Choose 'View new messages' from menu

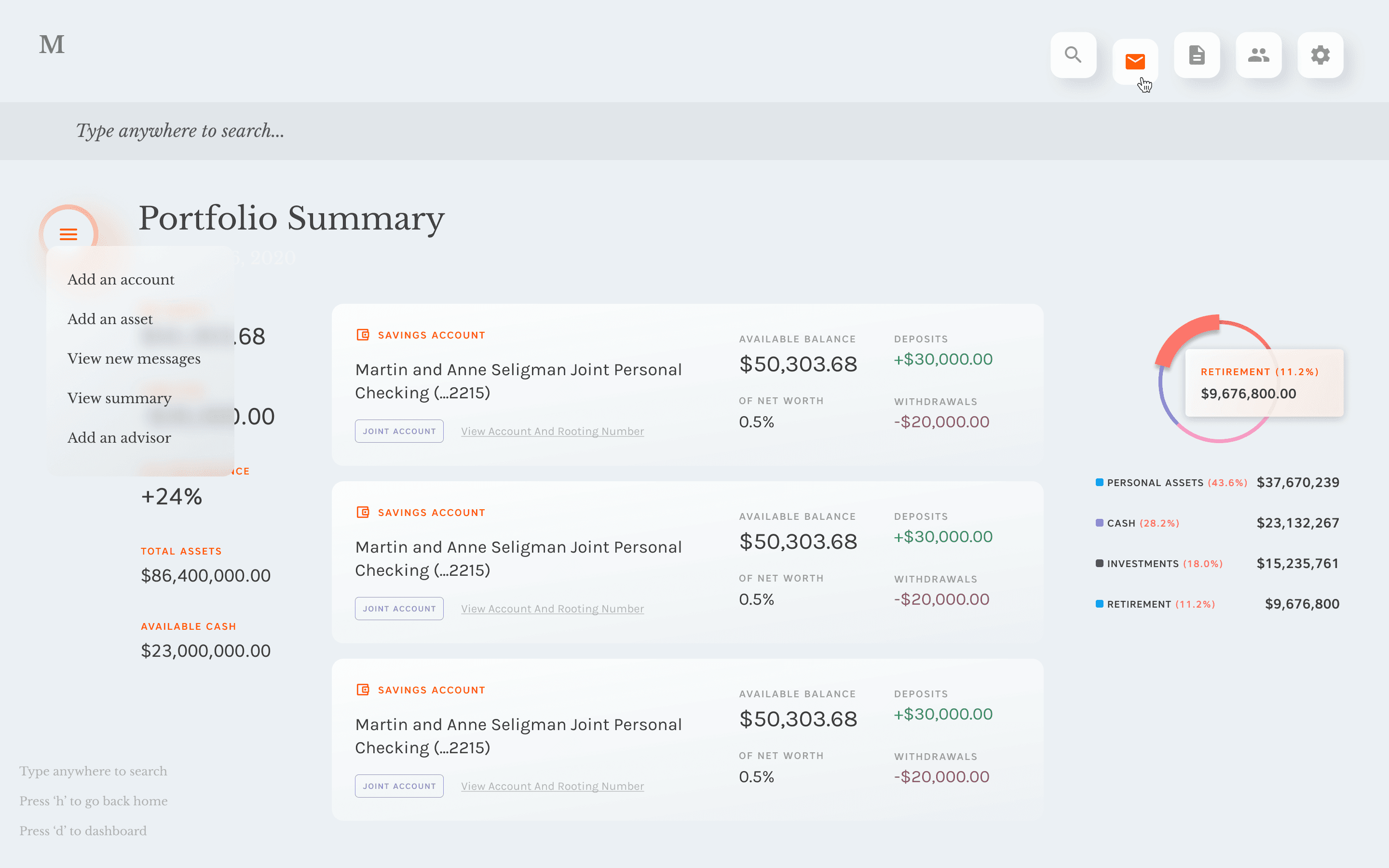[x=134, y=359]
